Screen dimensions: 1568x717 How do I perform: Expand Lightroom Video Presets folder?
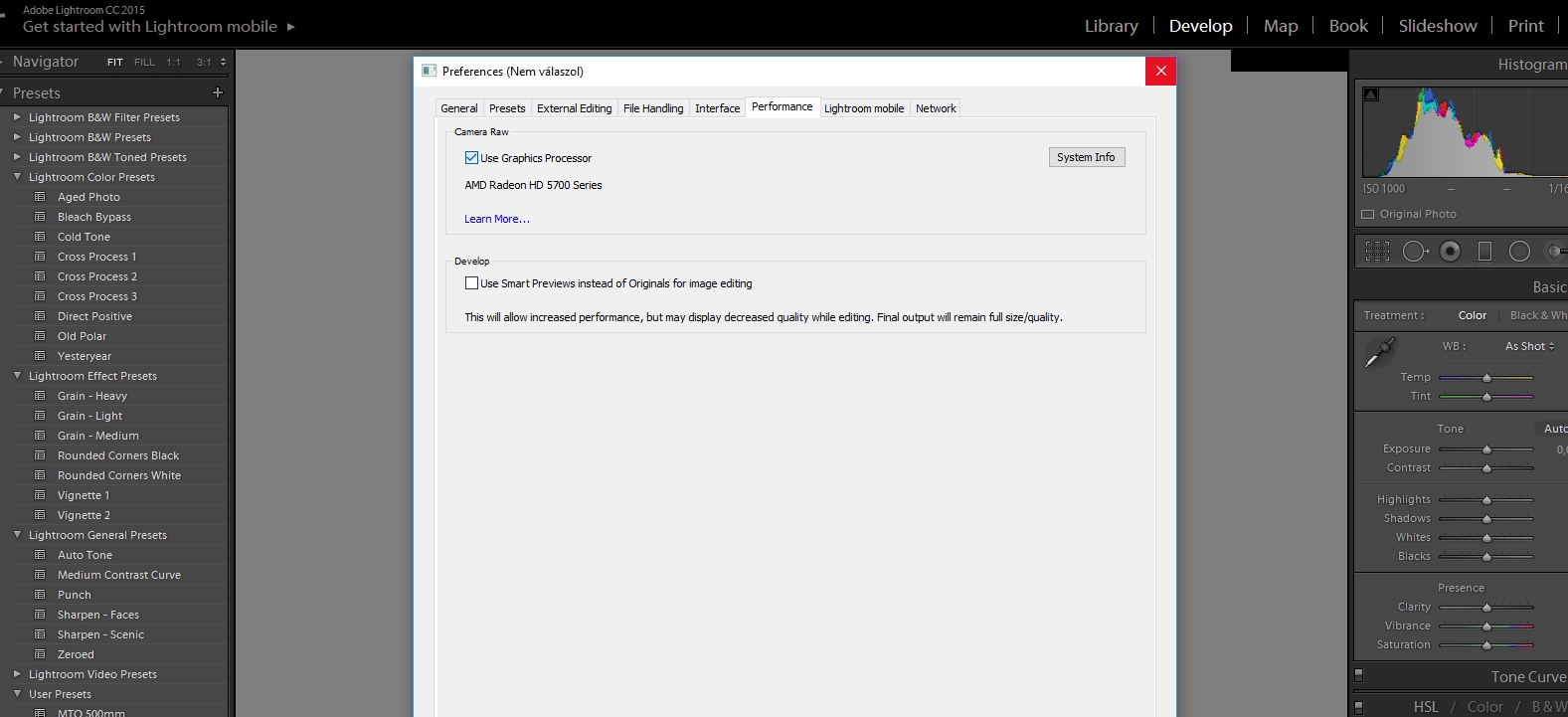[x=17, y=673]
